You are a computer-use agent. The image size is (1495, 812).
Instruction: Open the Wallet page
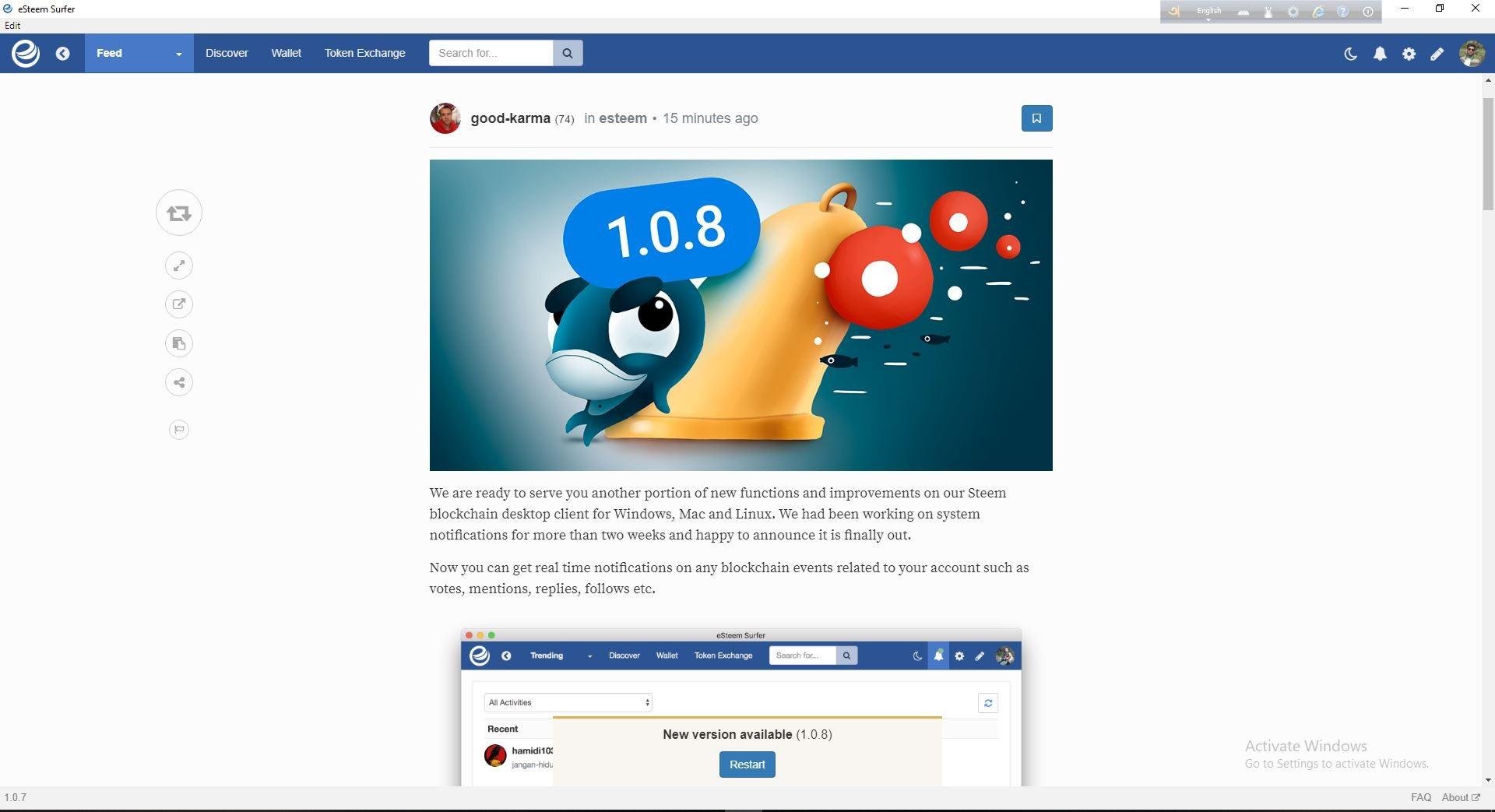286,53
